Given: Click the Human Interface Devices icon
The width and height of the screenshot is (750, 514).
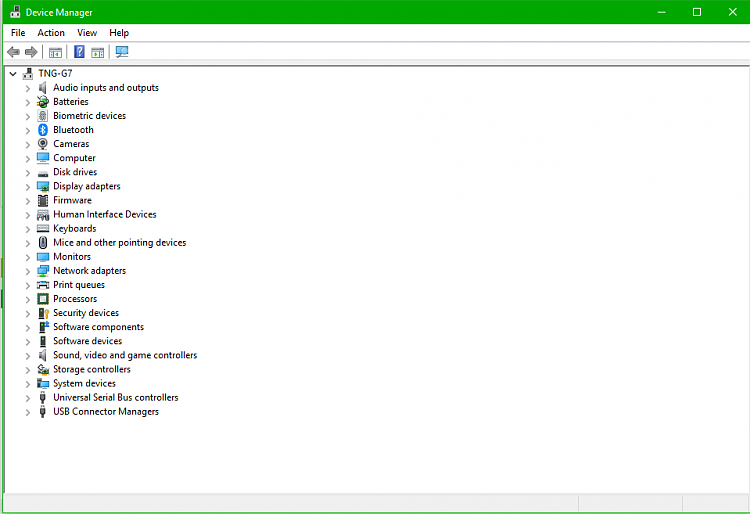Looking at the screenshot, I should click(x=43, y=215).
